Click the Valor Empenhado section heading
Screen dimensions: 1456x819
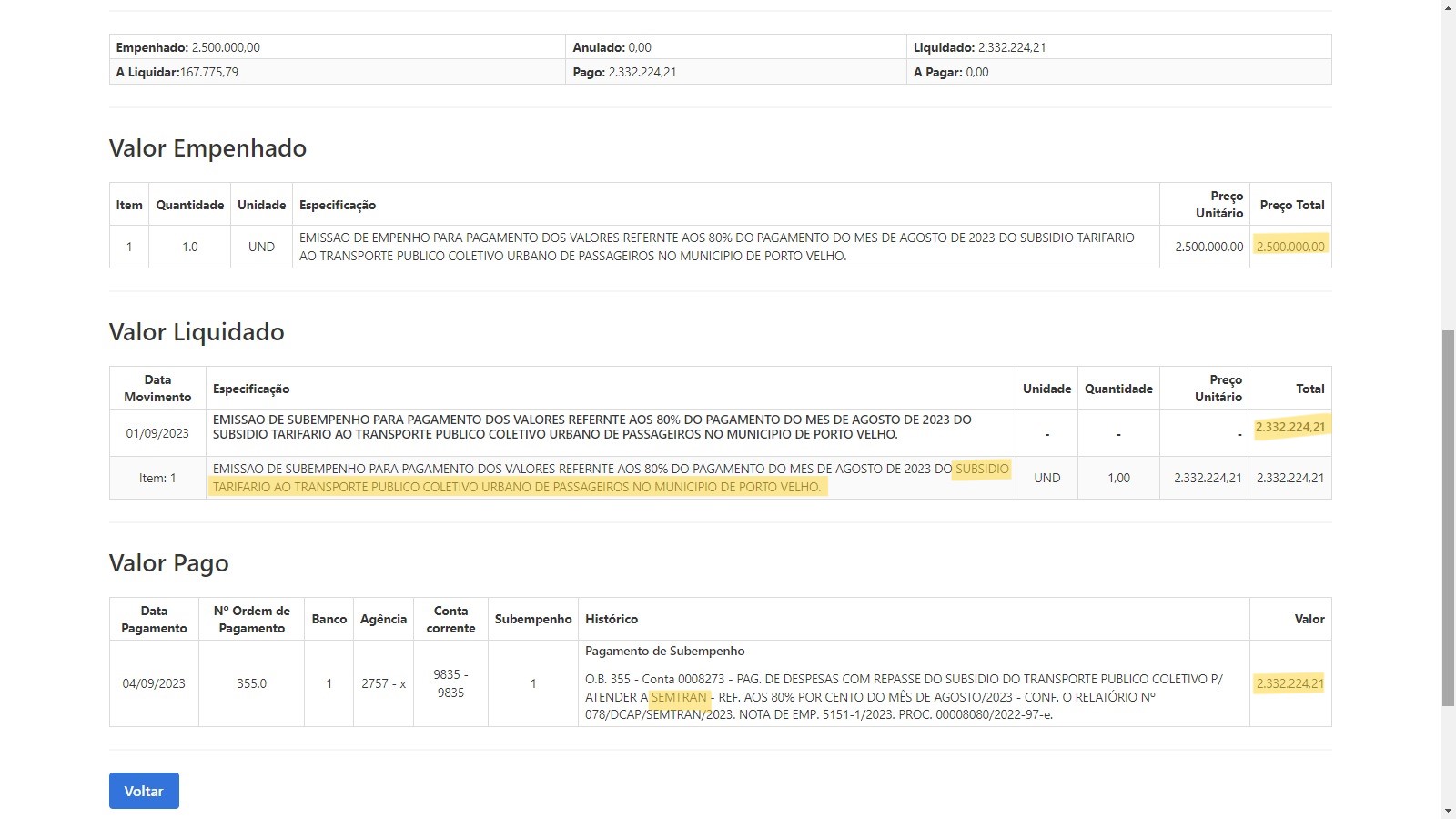point(207,148)
